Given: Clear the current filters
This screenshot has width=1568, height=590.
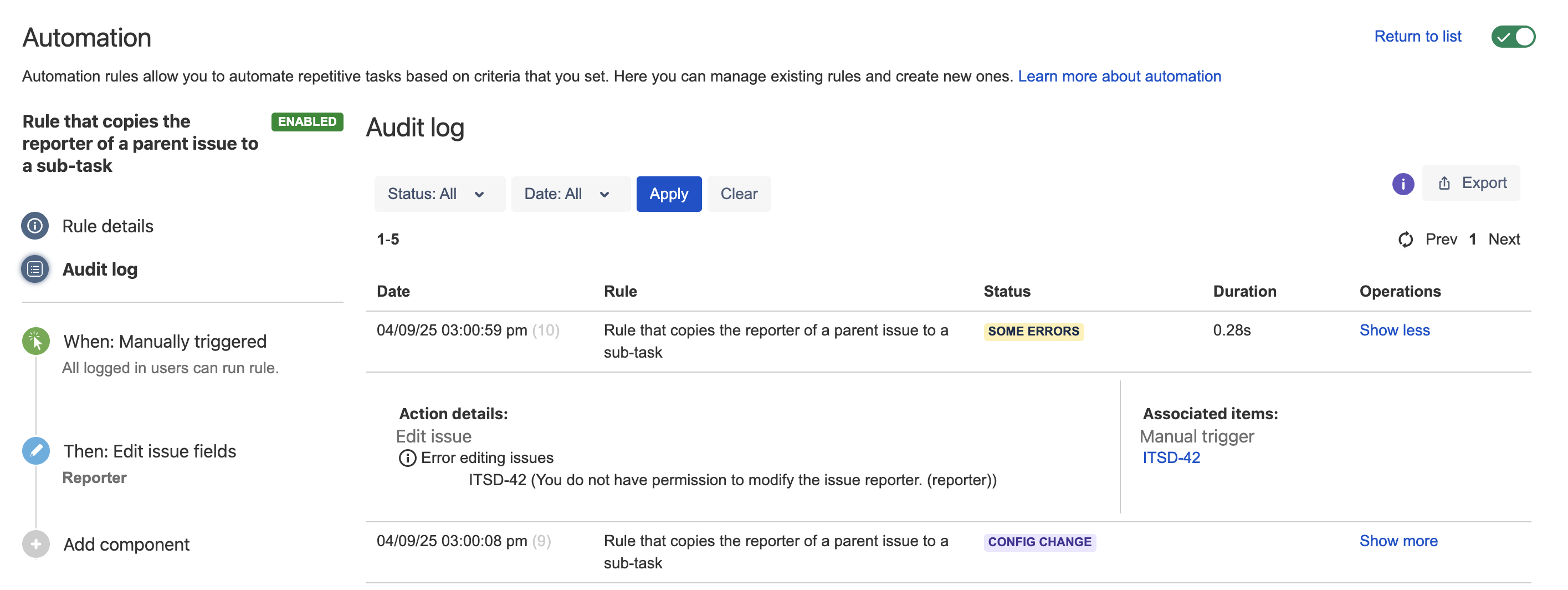Looking at the screenshot, I should click(739, 194).
